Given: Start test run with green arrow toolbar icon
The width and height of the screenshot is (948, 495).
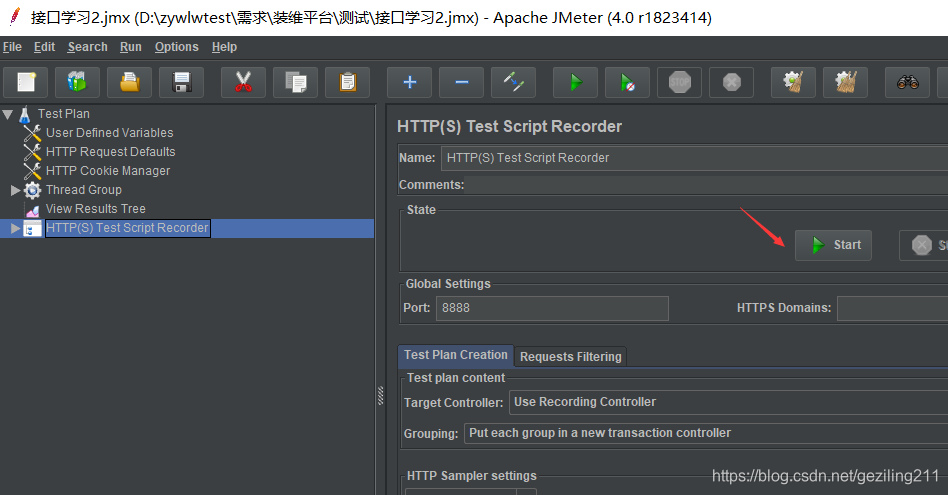Looking at the screenshot, I should tap(576, 82).
